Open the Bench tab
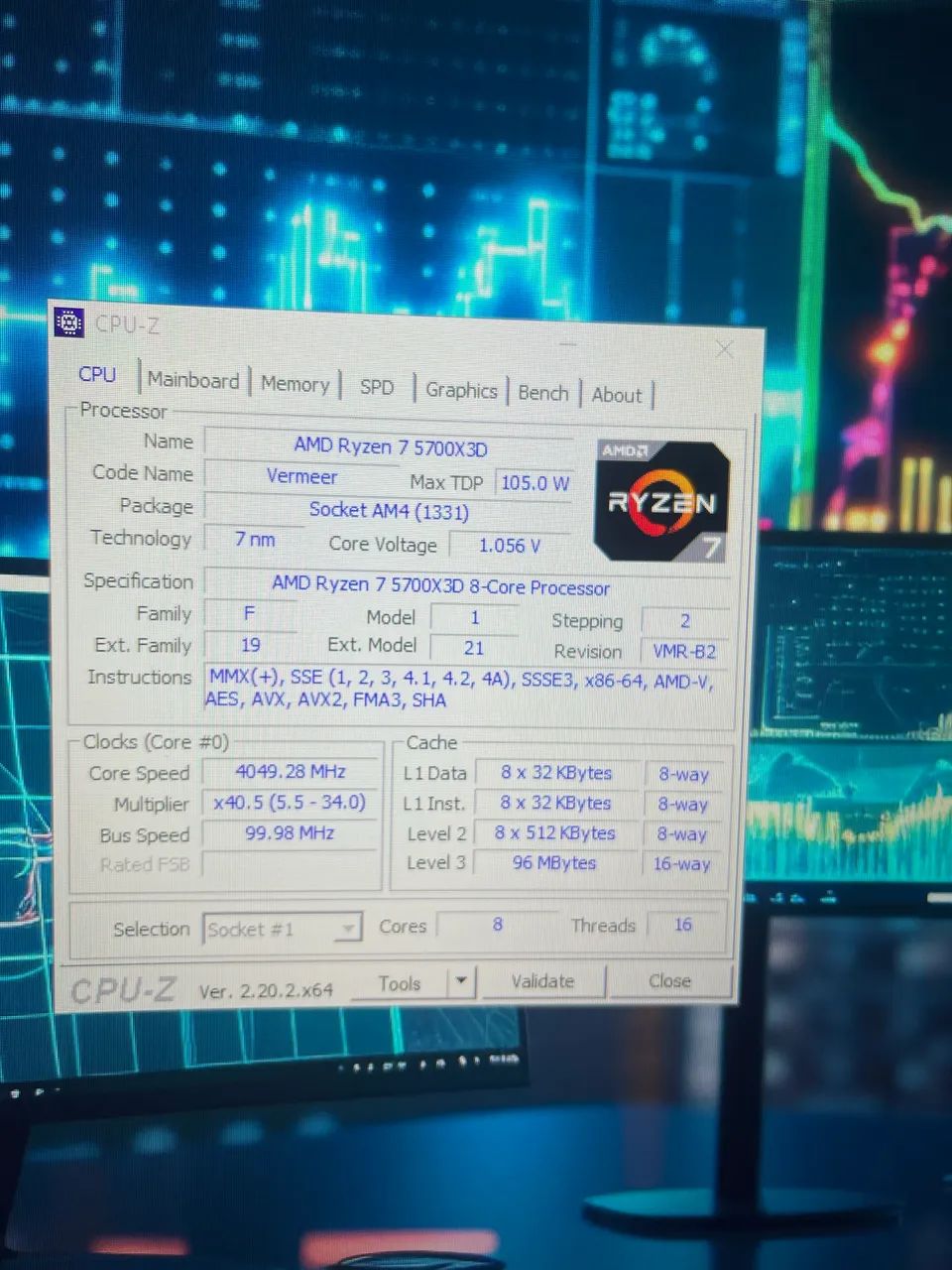The height and width of the screenshot is (1270, 952). [542, 393]
